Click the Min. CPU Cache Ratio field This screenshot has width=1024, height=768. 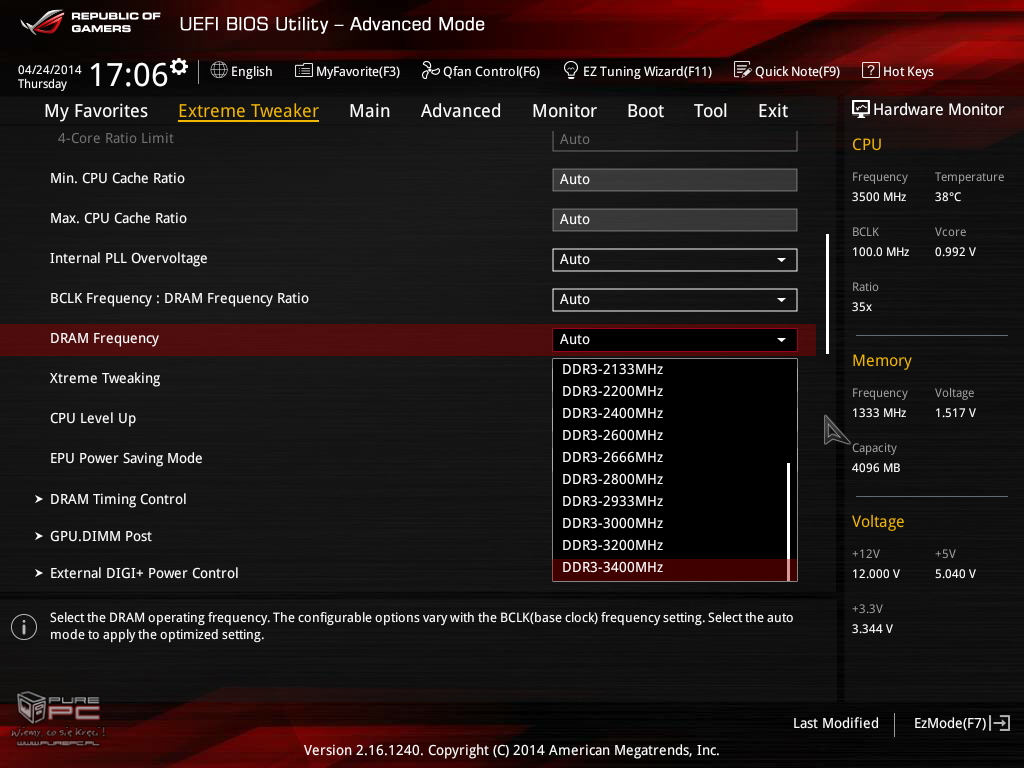click(x=674, y=180)
